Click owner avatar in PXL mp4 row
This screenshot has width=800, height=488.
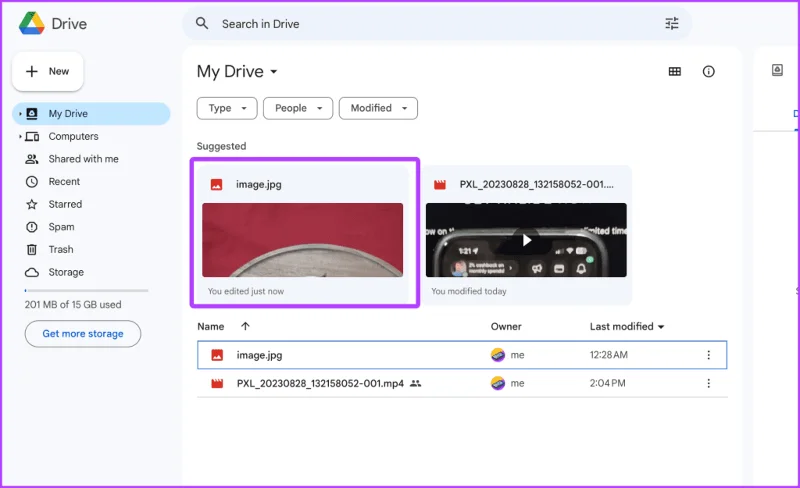[x=497, y=383]
